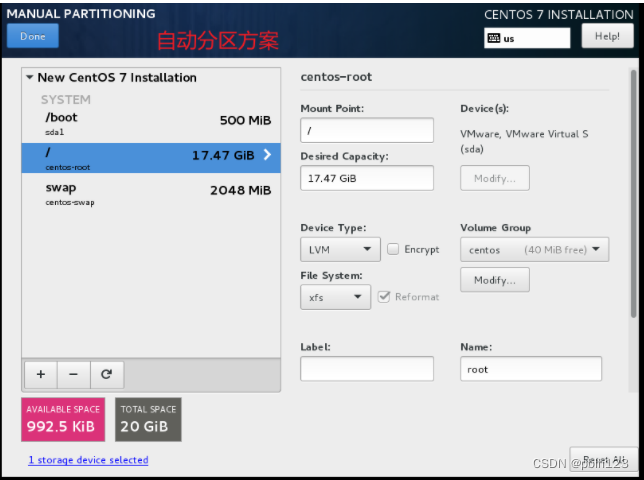Click the empty Label input field
This screenshot has height=480, width=644.
[367, 369]
